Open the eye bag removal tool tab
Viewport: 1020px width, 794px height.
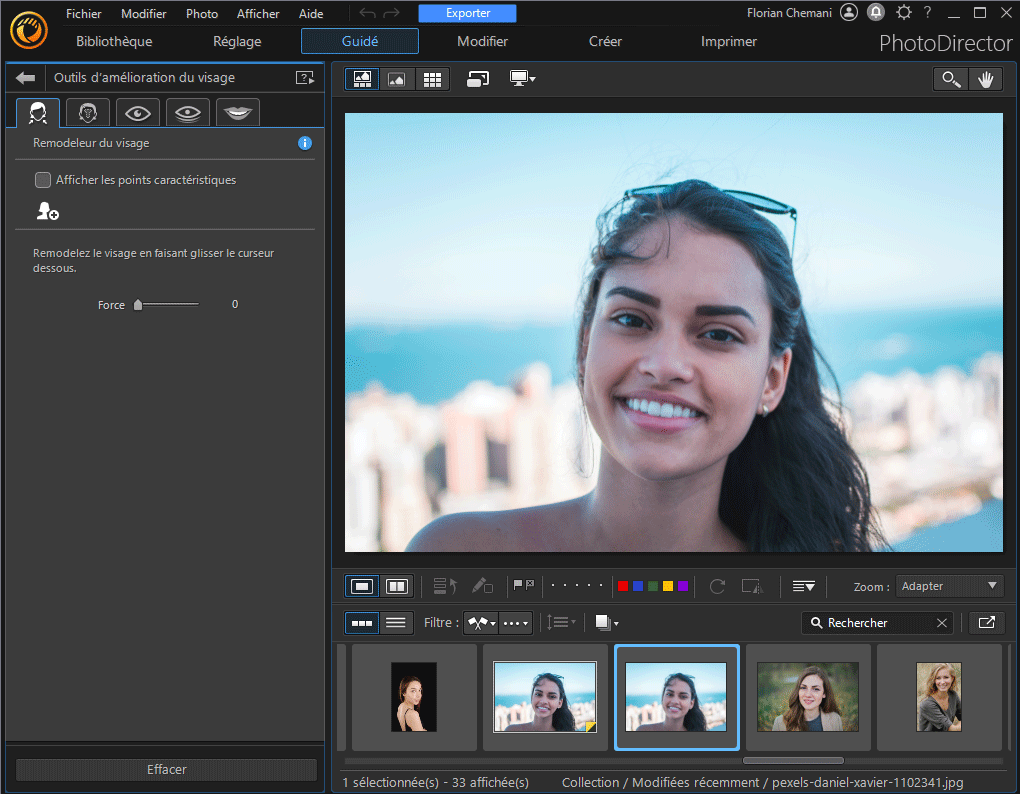pyautogui.click(x=187, y=112)
